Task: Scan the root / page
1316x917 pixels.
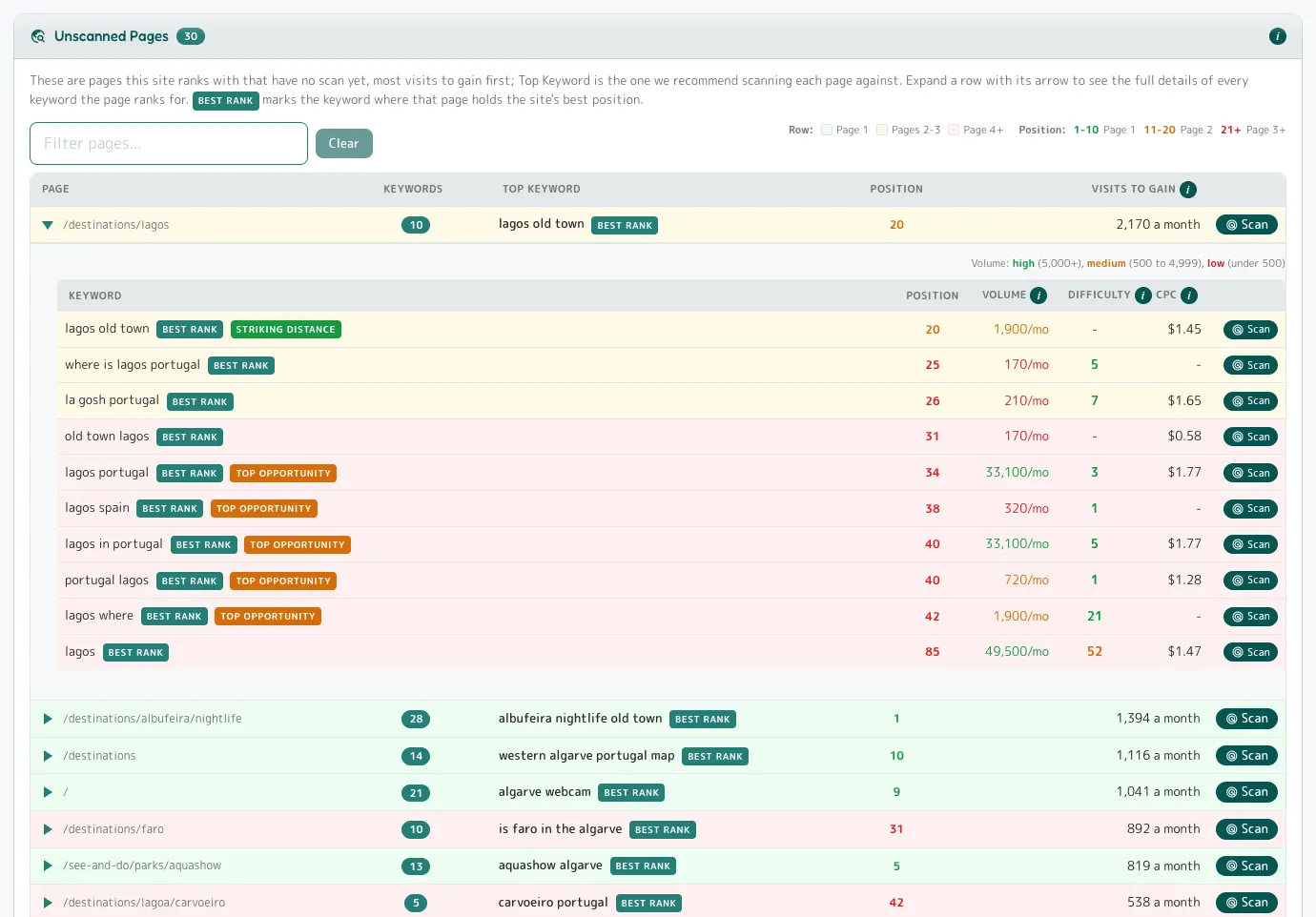Action: 1246,792
